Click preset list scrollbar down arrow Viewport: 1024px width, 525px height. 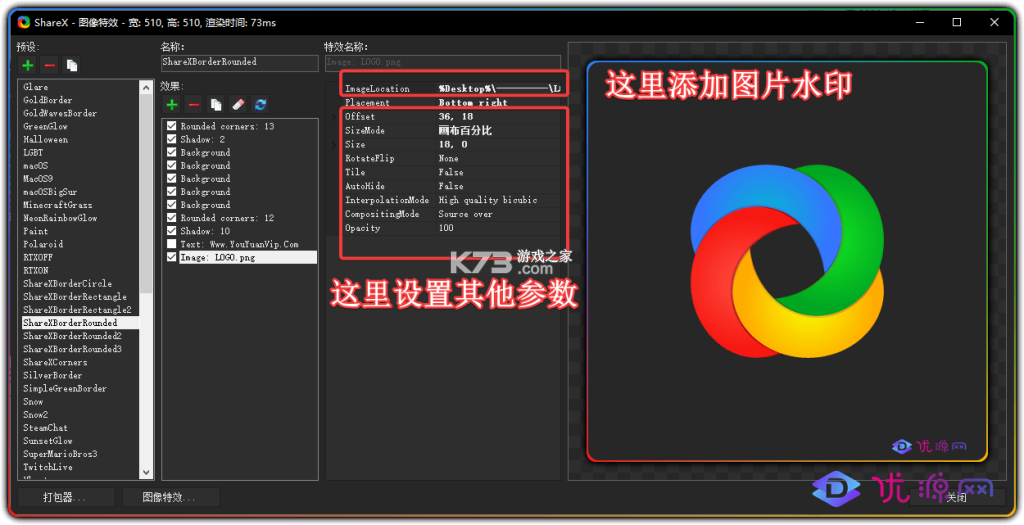(146, 472)
